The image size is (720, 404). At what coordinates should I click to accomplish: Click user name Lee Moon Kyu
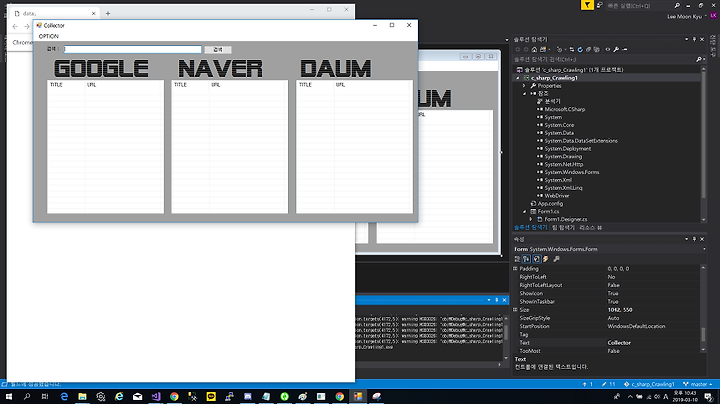pyautogui.click(x=684, y=17)
